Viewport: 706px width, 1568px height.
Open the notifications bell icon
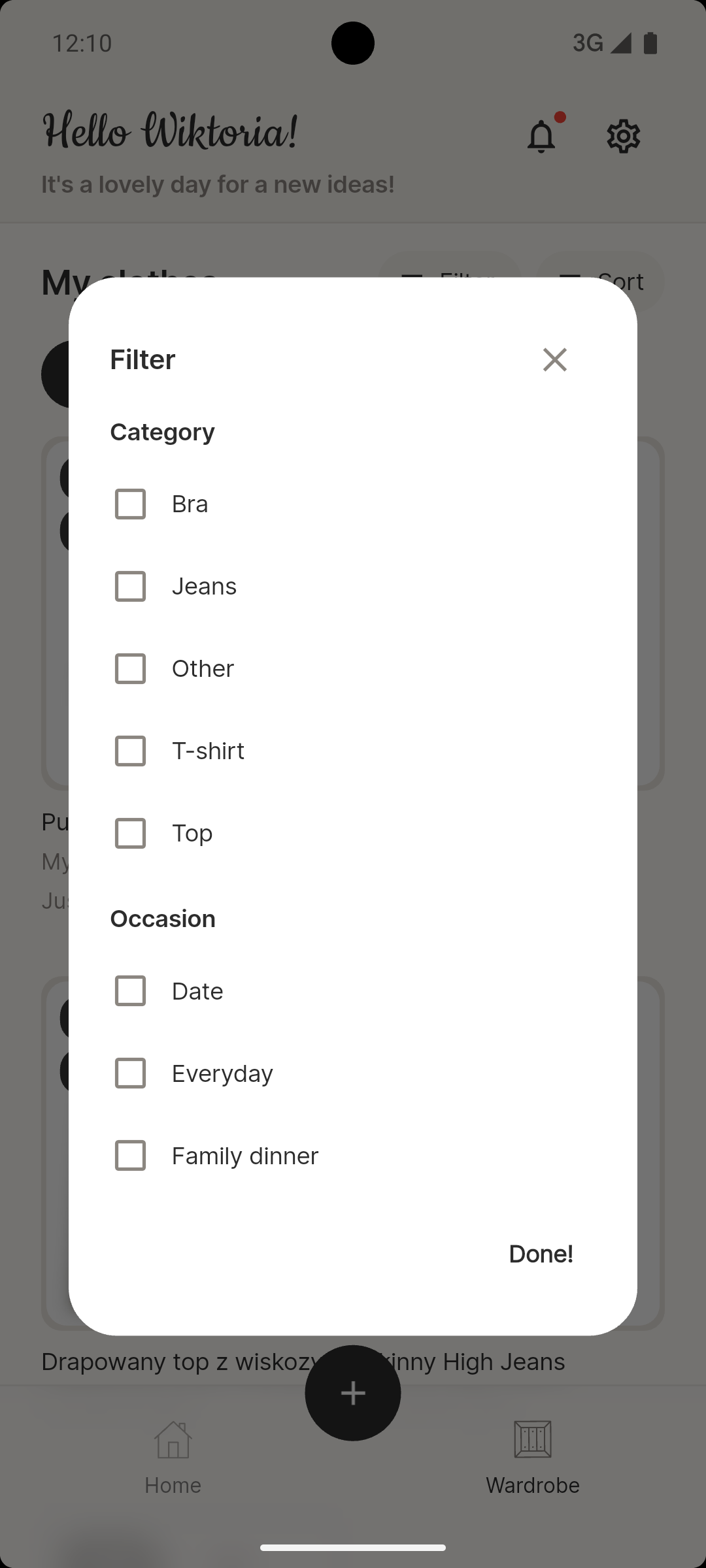coord(541,135)
